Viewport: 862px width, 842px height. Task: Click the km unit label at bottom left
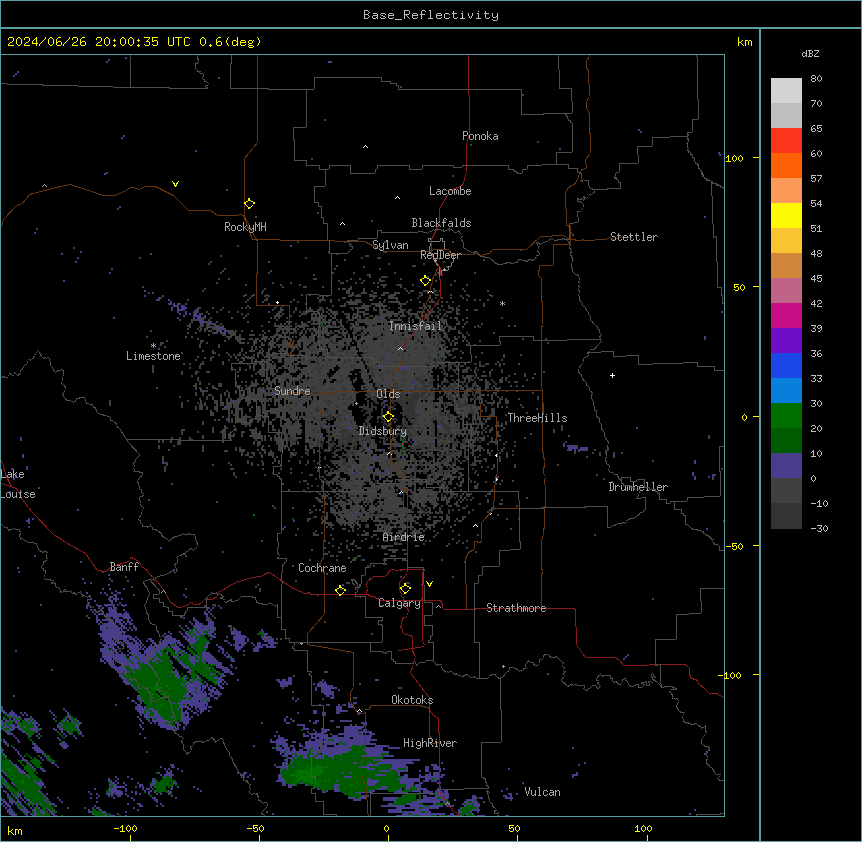[x=15, y=830]
